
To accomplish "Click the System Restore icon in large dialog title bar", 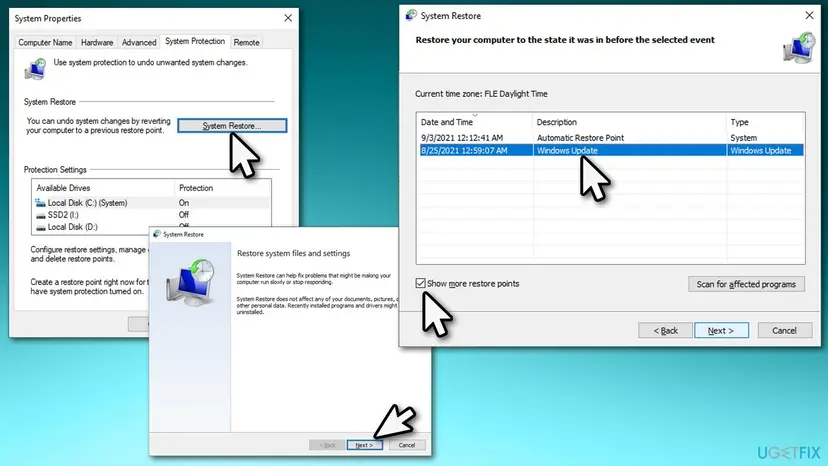I will (x=411, y=15).
